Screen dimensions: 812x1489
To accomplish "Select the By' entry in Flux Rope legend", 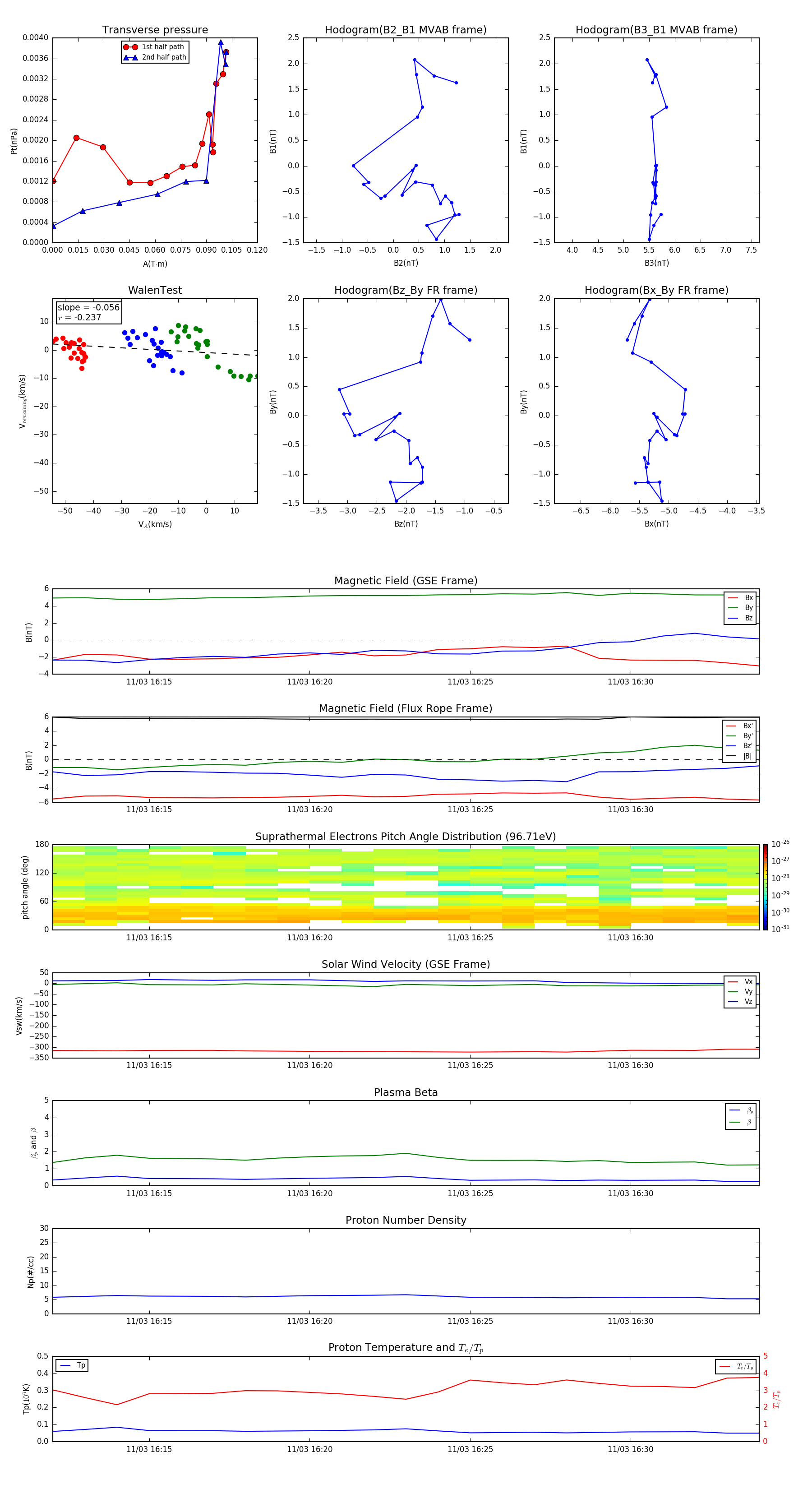I will 740,736.
